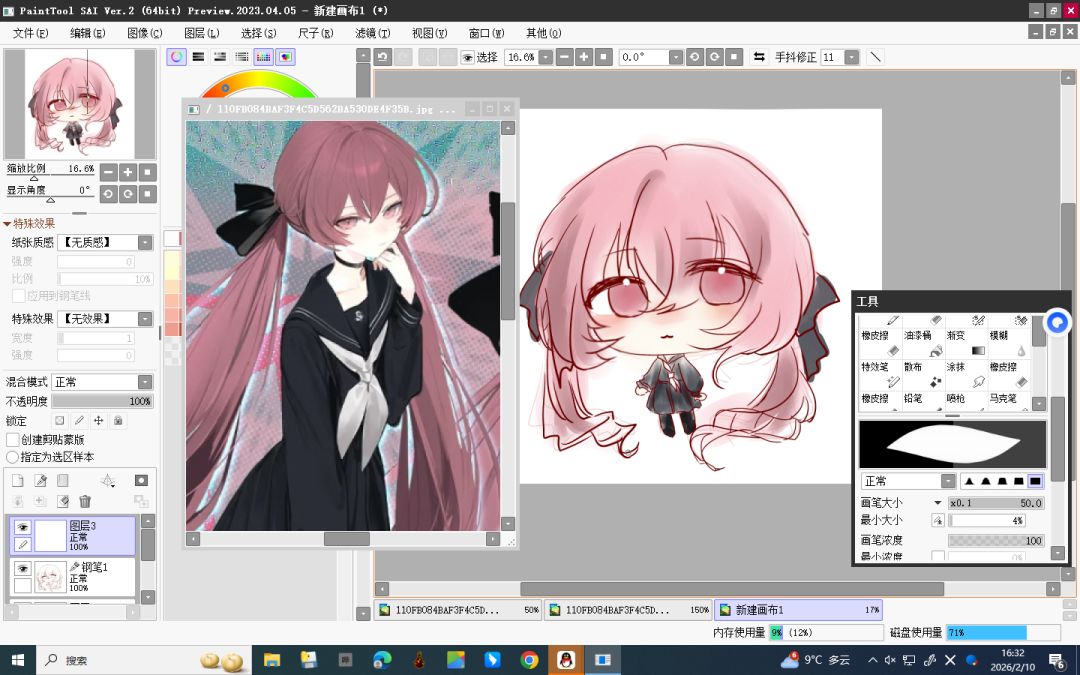Hide 图层3 using its eye icon

(x=23, y=527)
